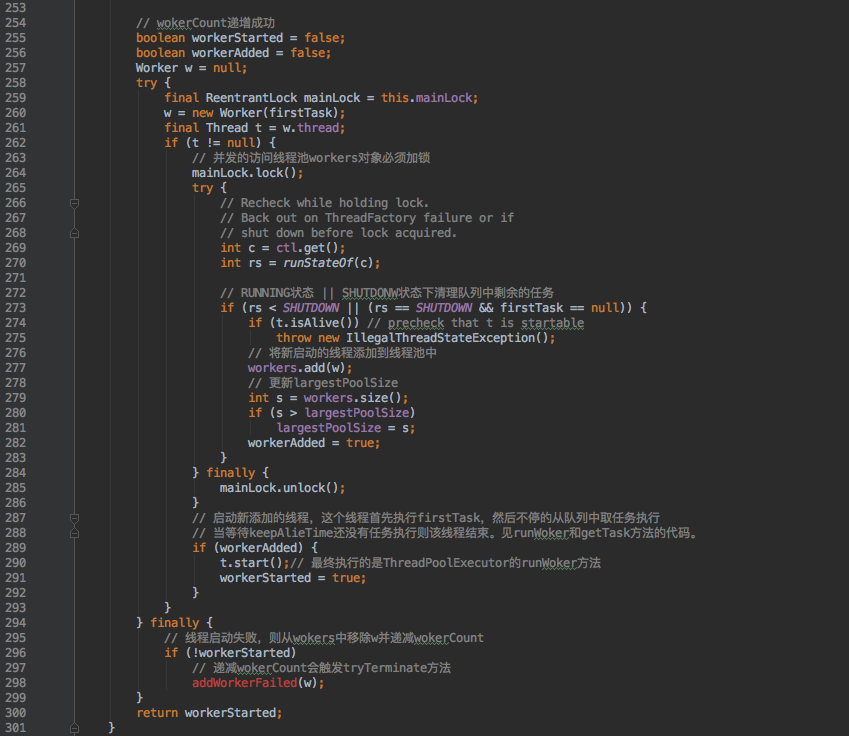The image size is (849, 736).
Task: Click the 'try' keyword on line 265
Action: coord(203,188)
